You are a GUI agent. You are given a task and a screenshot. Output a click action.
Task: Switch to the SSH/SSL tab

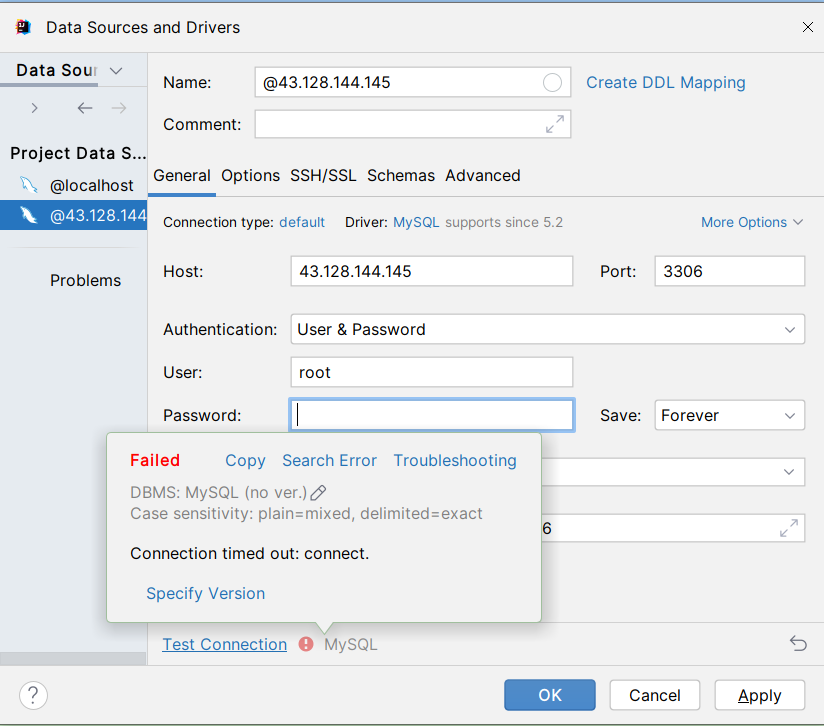pos(323,175)
